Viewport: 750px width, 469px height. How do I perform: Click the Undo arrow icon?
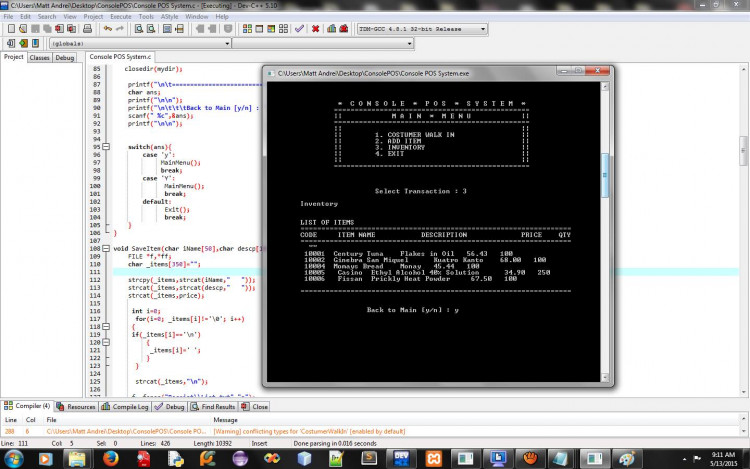click(108, 29)
